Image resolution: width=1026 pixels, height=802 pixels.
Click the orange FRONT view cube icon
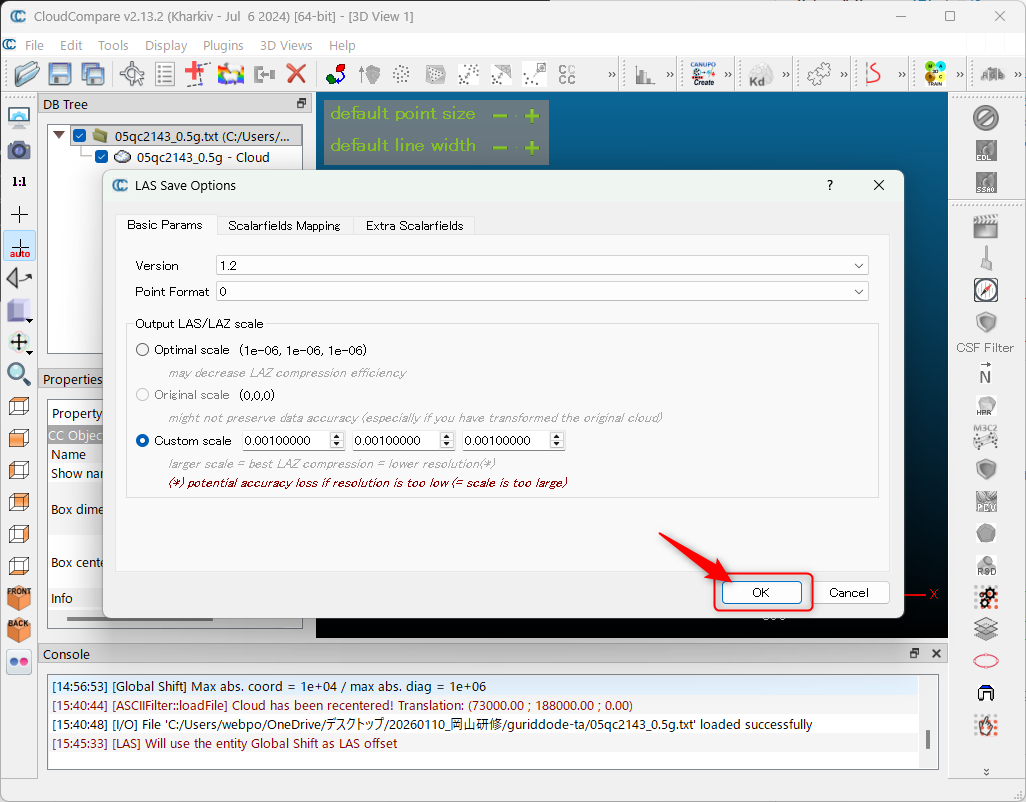pyautogui.click(x=19, y=597)
